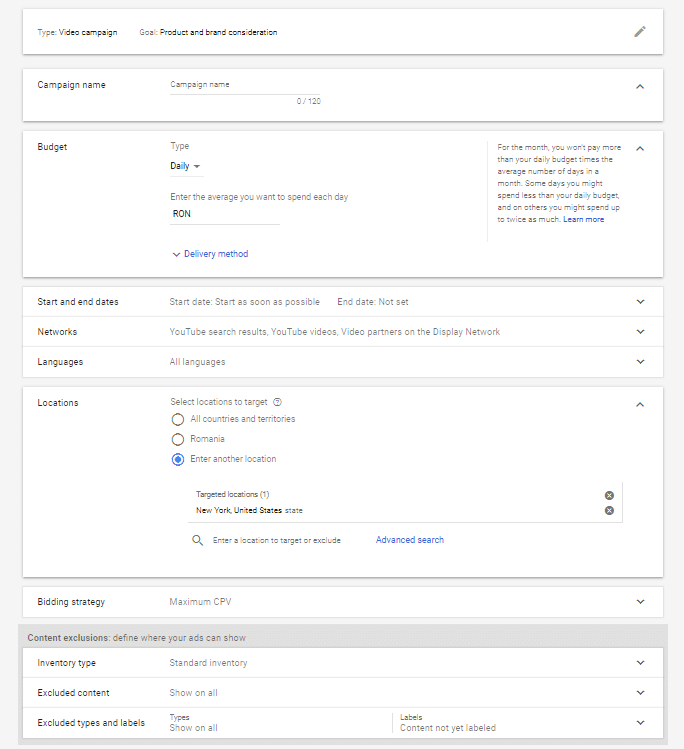Select Enter another location radio button
The height and width of the screenshot is (749, 684).
(x=178, y=460)
